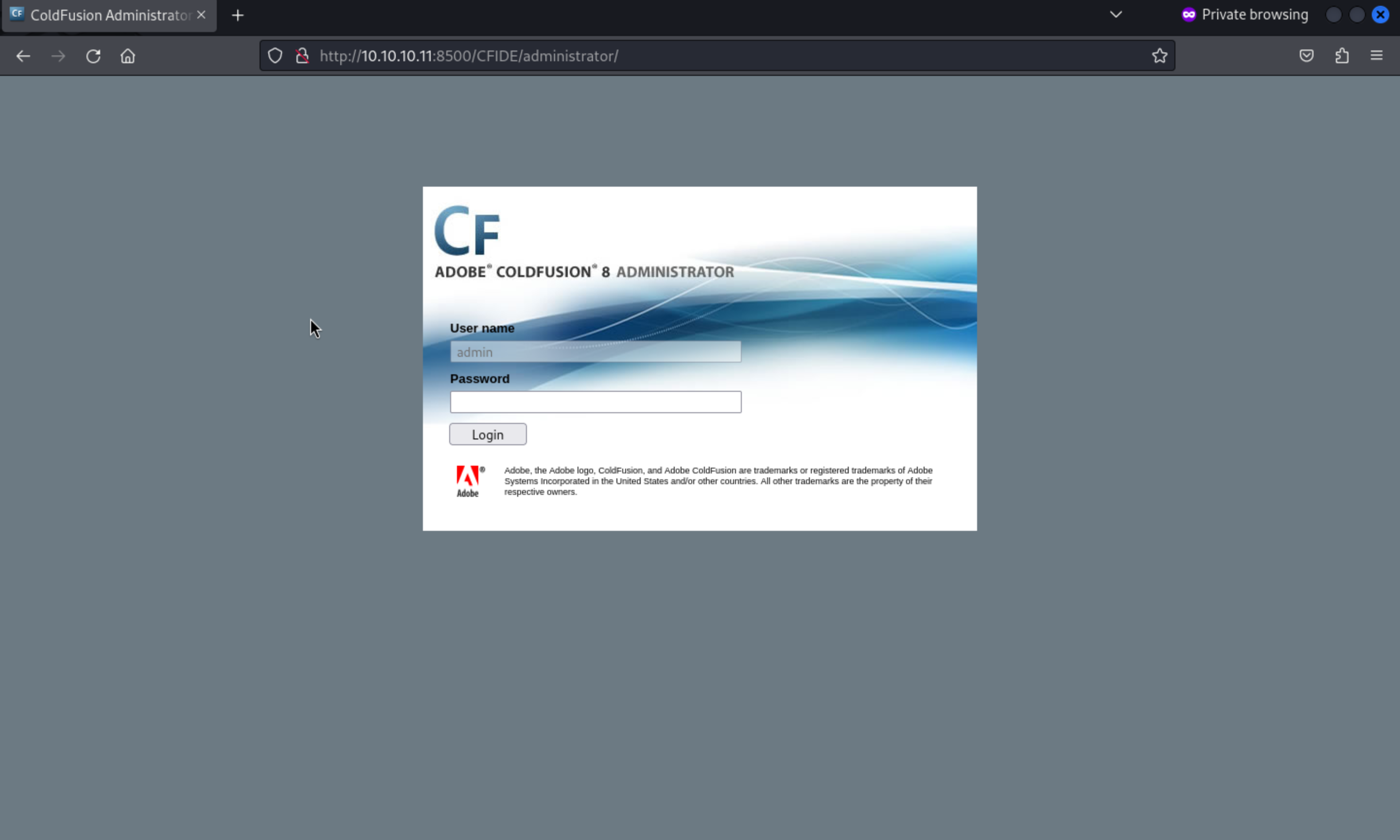The image size is (1400, 840).
Task: Open tracking protection shield panel
Action: pos(275,56)
